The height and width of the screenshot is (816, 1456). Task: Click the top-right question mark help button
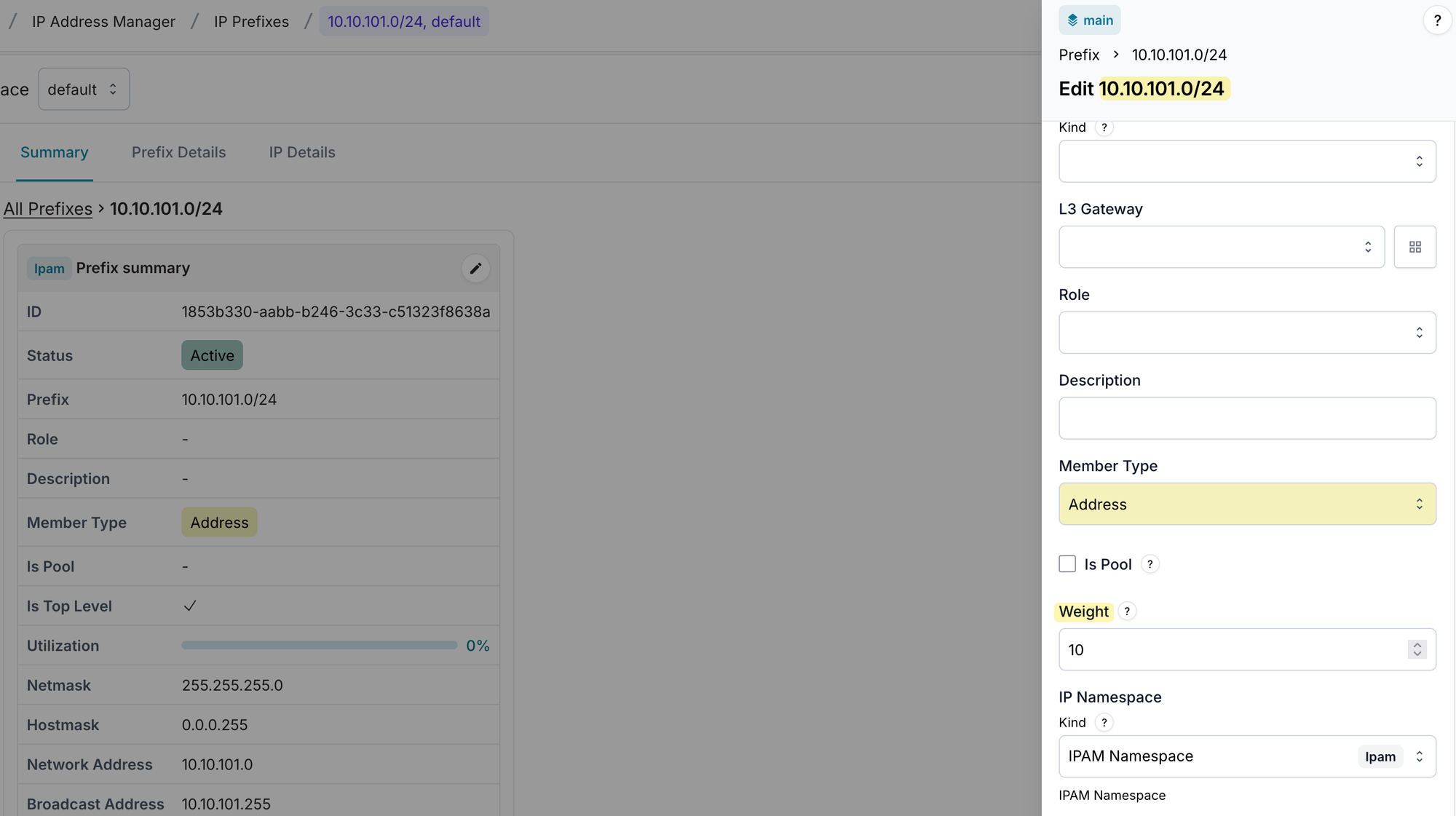[1437, 20]
